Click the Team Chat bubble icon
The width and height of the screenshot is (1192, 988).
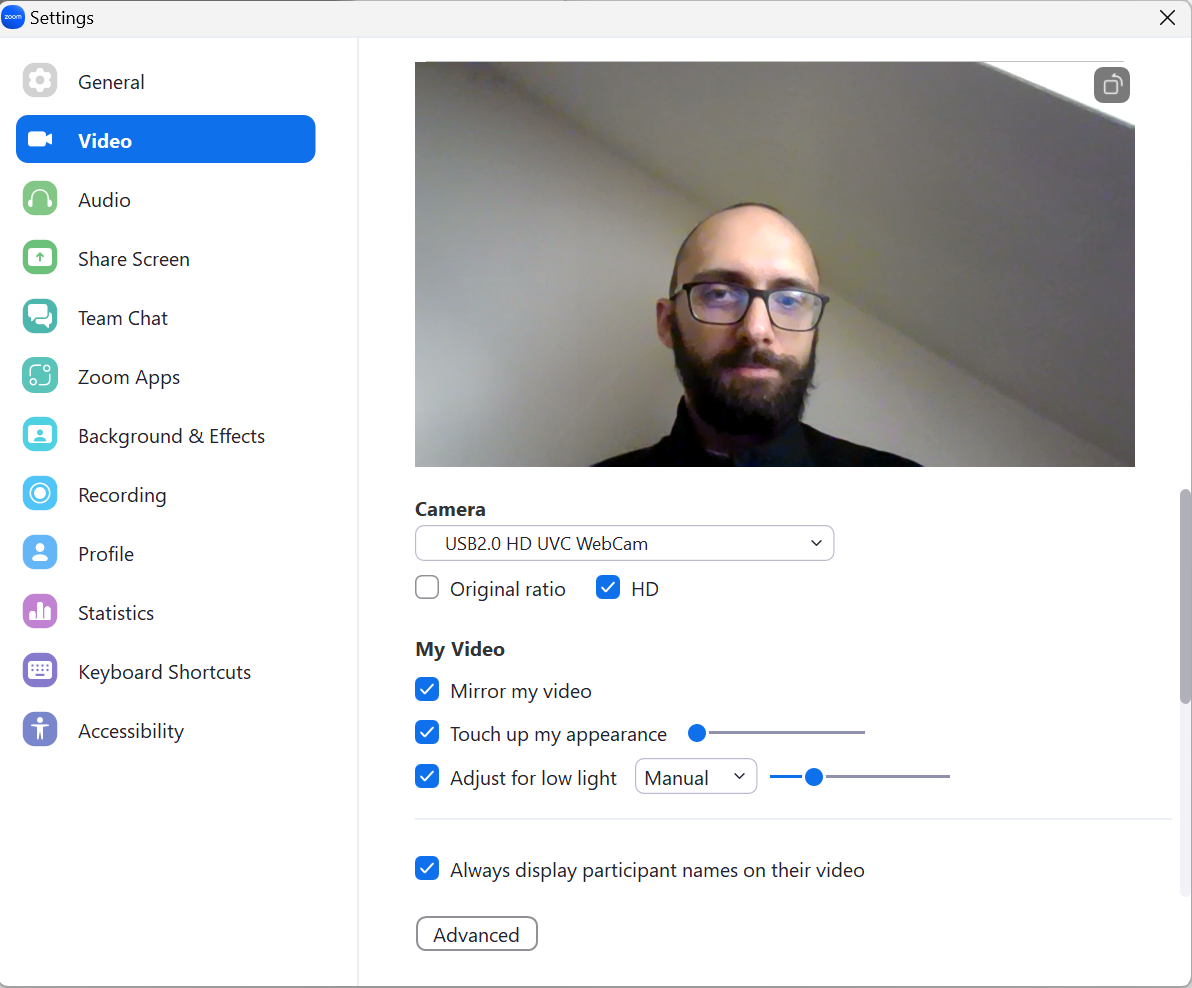(40, 316)
